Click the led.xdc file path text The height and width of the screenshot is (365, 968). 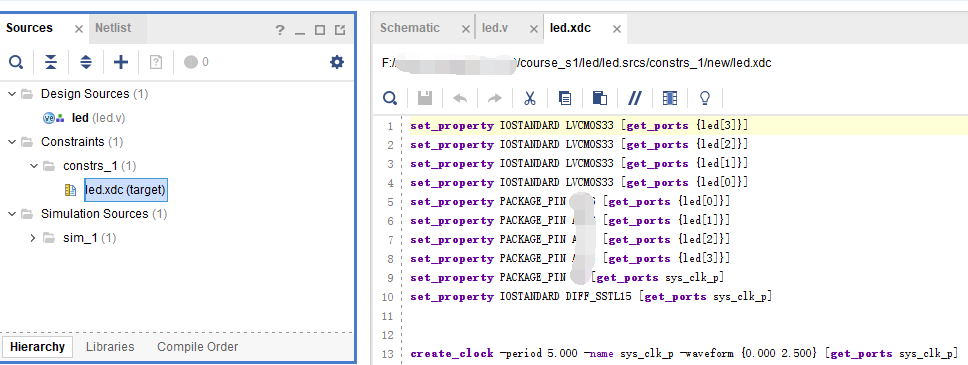(x=577, y=64)
